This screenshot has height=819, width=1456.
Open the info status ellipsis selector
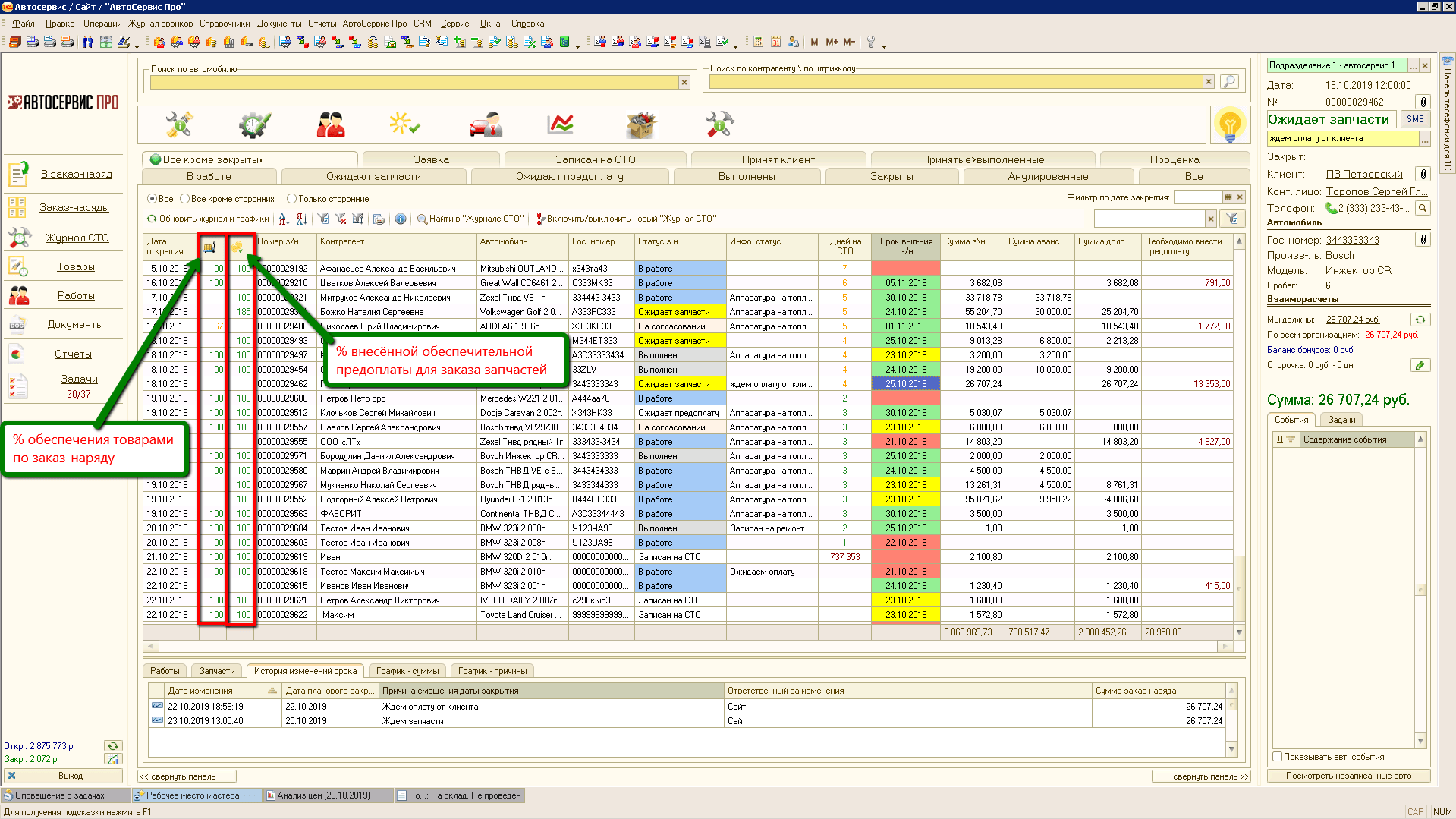coord(1424,139)
